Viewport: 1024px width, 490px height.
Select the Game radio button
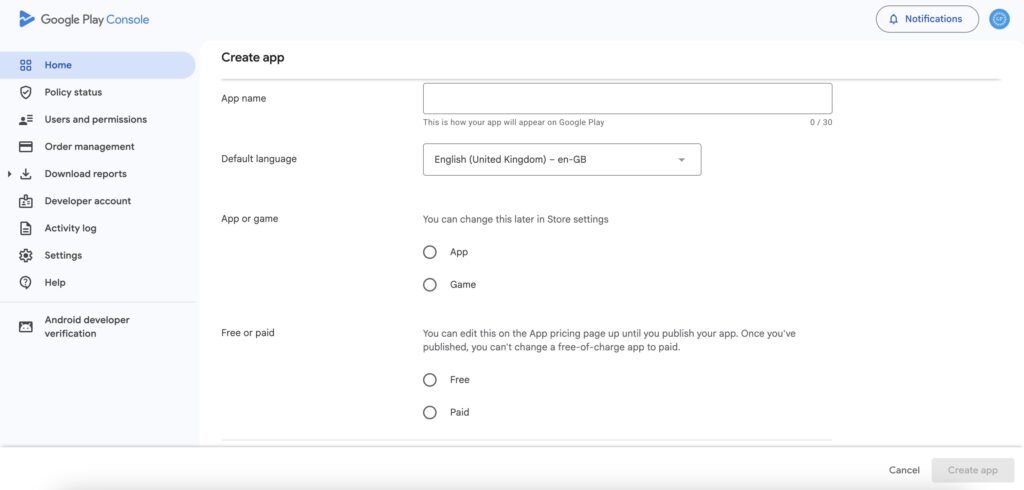tap(430, 285)
